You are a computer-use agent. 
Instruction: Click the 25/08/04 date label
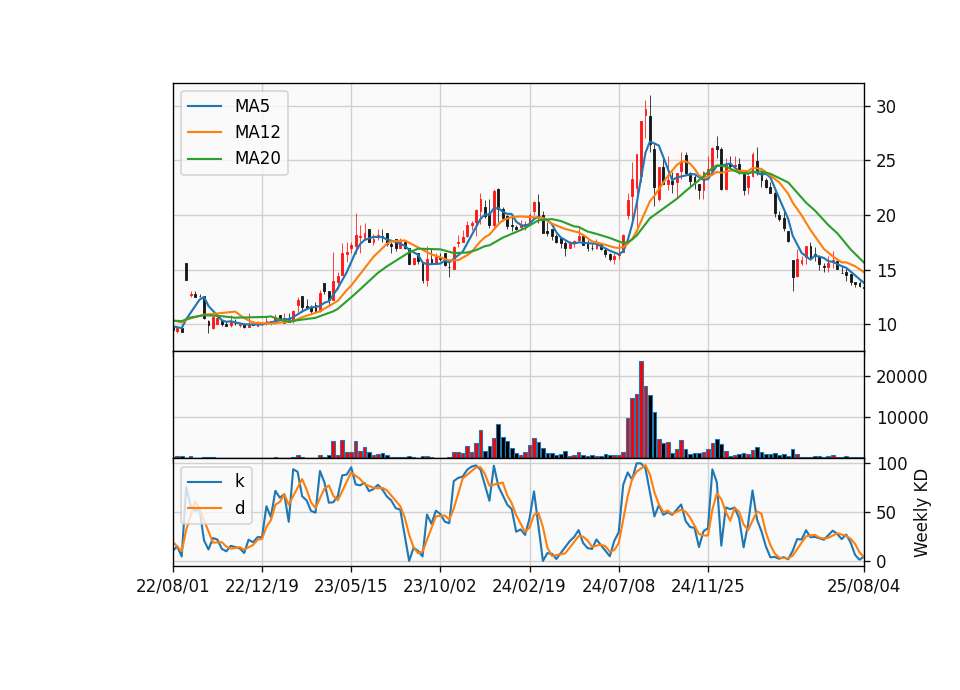pyautogui.click(x=863, y=586)
